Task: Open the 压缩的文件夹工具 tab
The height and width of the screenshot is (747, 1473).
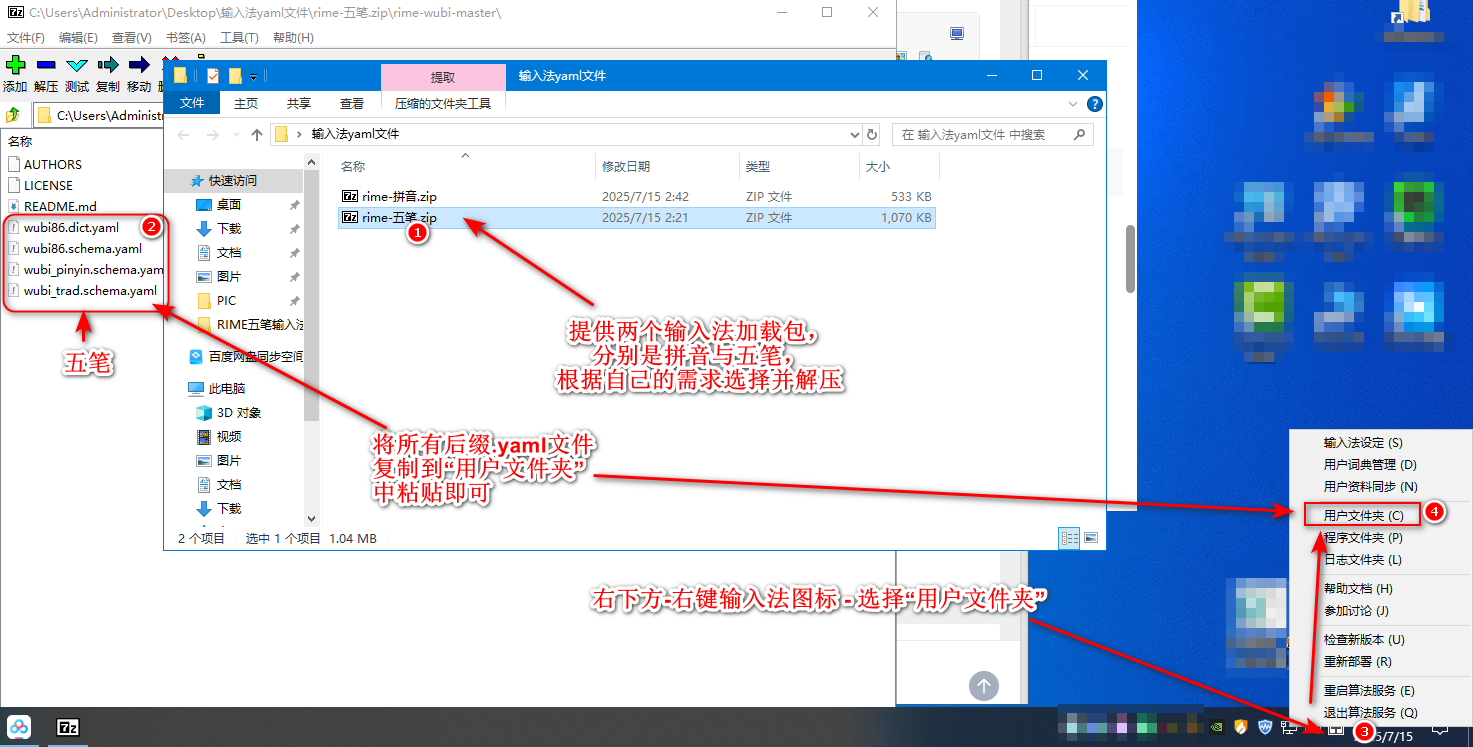Action: click(x=443, y=103)
